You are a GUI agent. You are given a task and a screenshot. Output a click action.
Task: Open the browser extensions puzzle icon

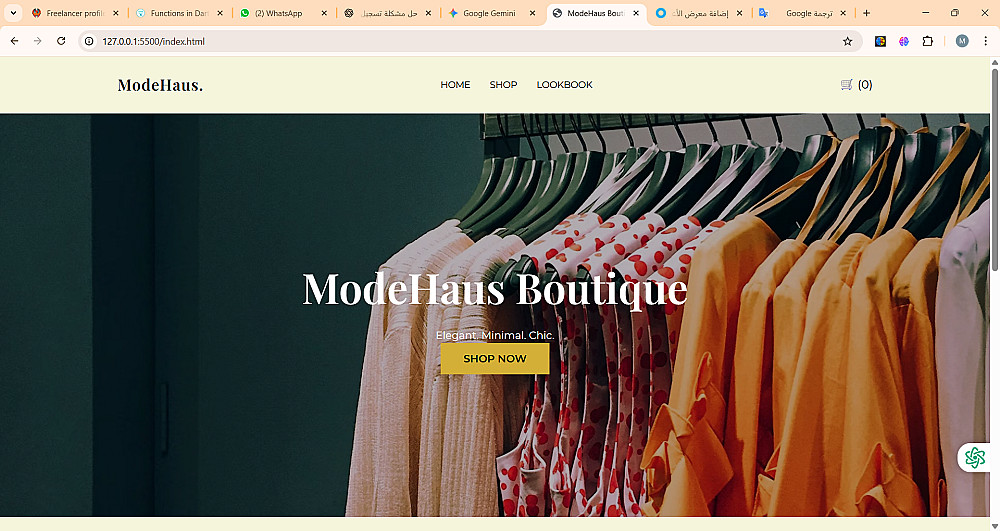tap(928, 41)
